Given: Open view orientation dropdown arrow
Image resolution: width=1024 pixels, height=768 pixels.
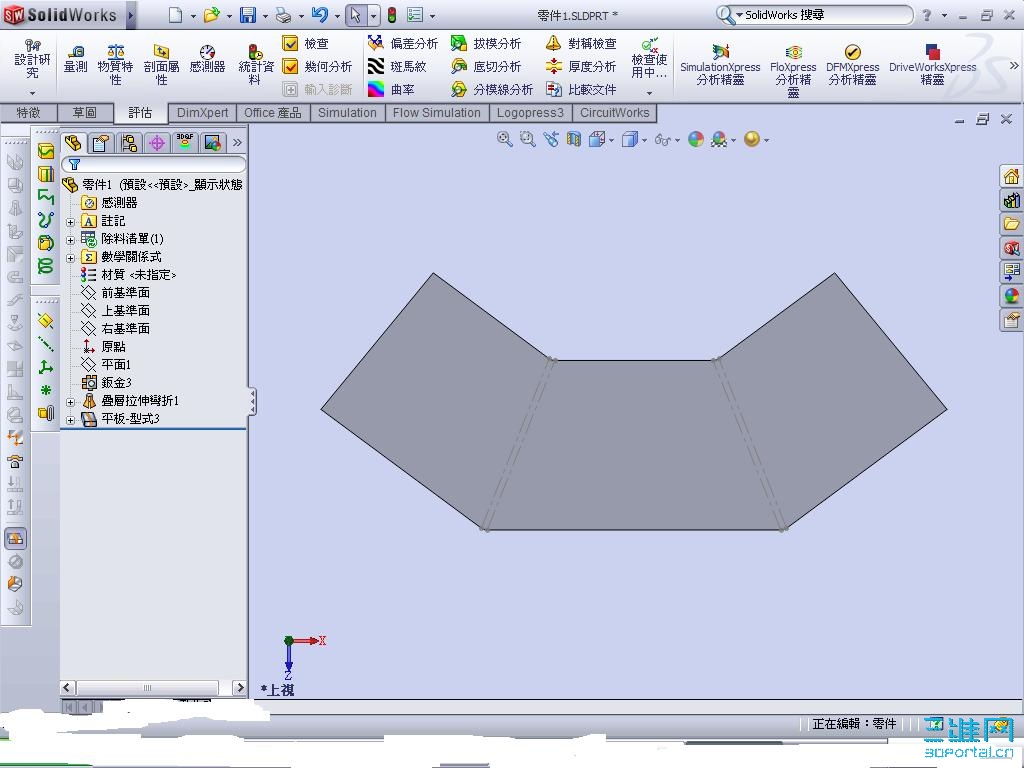Looking at the screenshot, I should pos(611,140).
